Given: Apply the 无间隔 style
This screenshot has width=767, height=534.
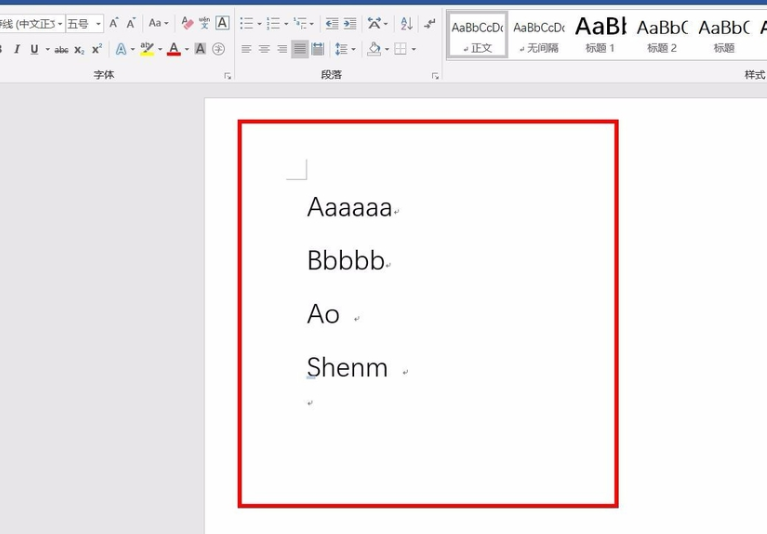Looking at the screenshot, I should pyautogui.click(x=539, y=35).
